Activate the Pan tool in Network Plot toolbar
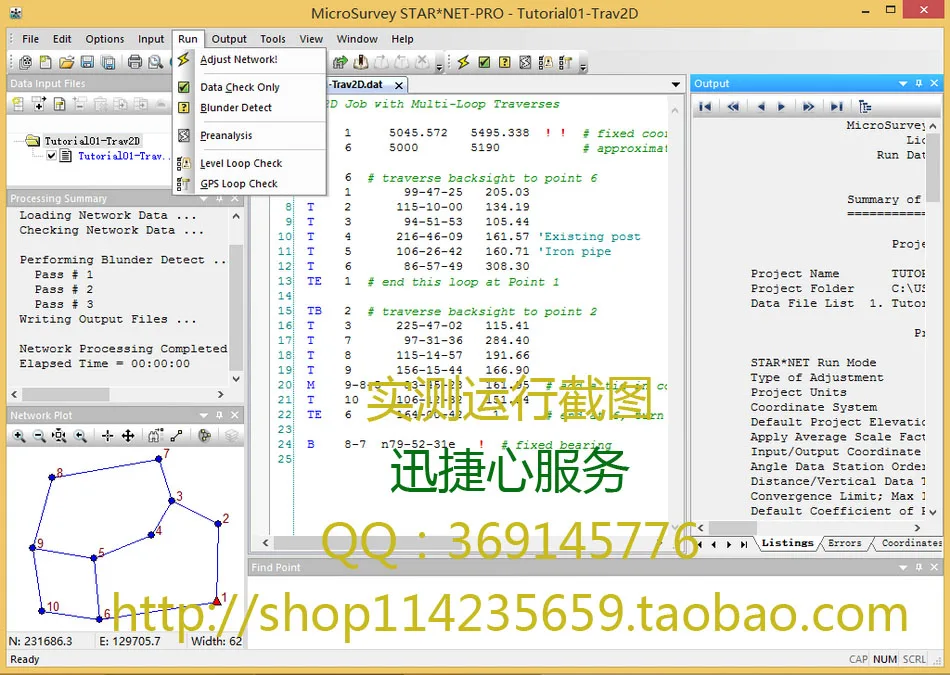950x675 pixels. tap(128, 437)
